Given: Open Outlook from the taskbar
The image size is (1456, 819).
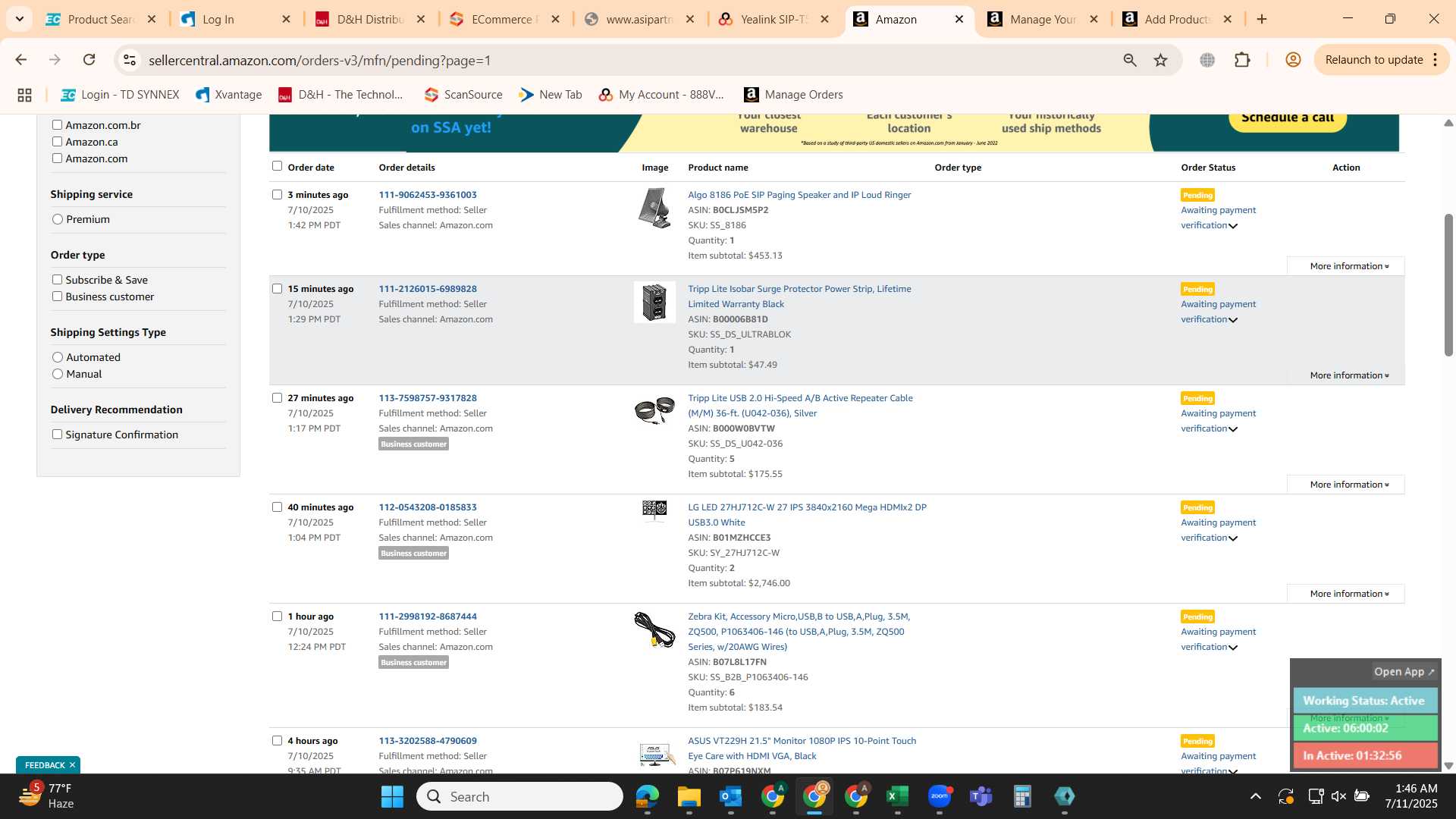Looking at the screenshot, I should 730,796.
